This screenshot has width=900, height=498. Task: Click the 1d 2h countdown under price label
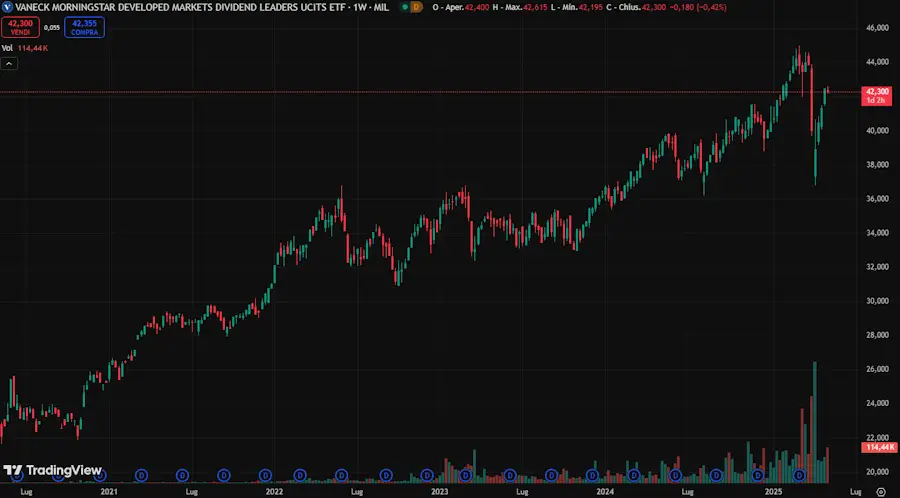875,100
